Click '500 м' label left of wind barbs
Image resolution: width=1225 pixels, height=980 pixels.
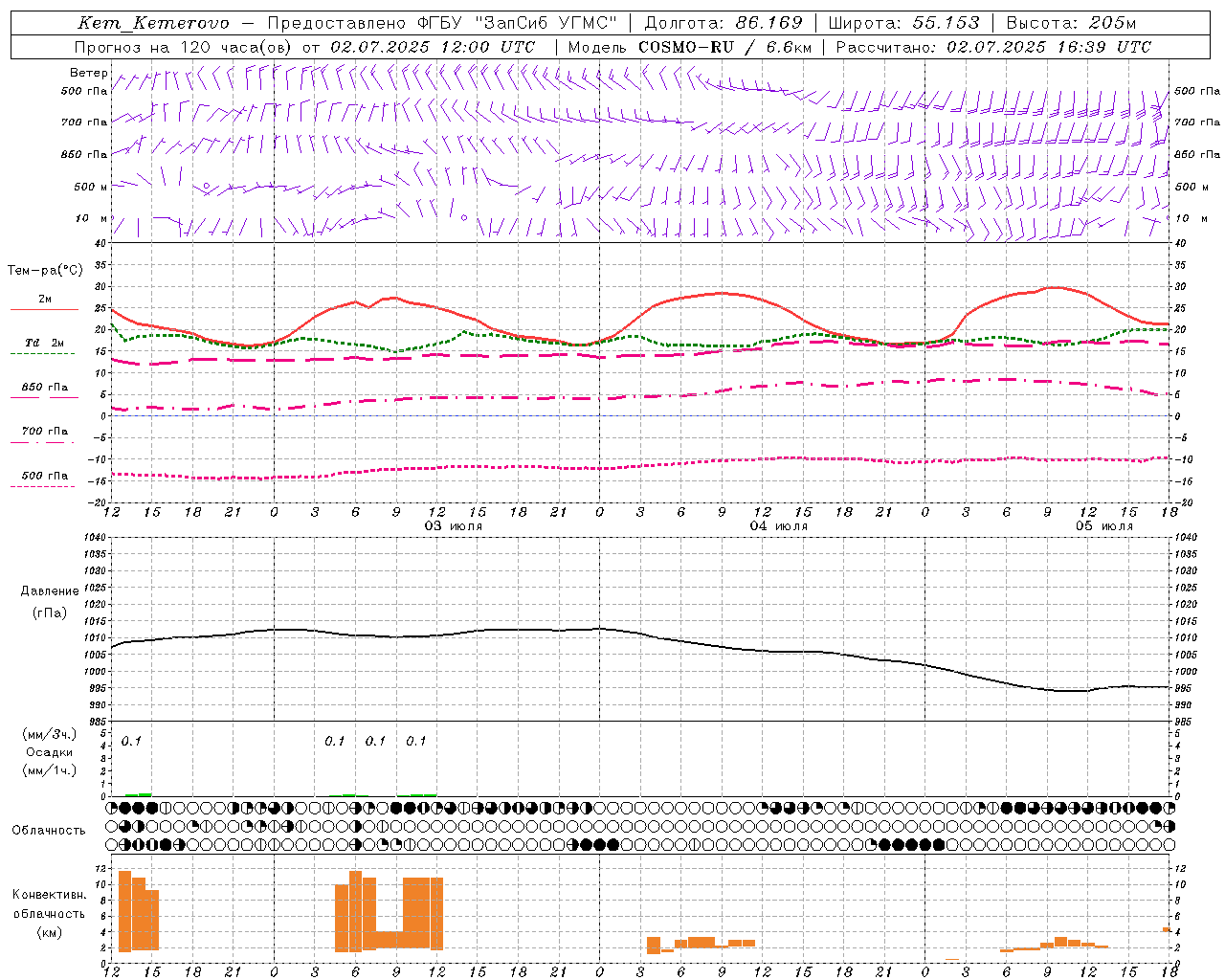point(91,187)
